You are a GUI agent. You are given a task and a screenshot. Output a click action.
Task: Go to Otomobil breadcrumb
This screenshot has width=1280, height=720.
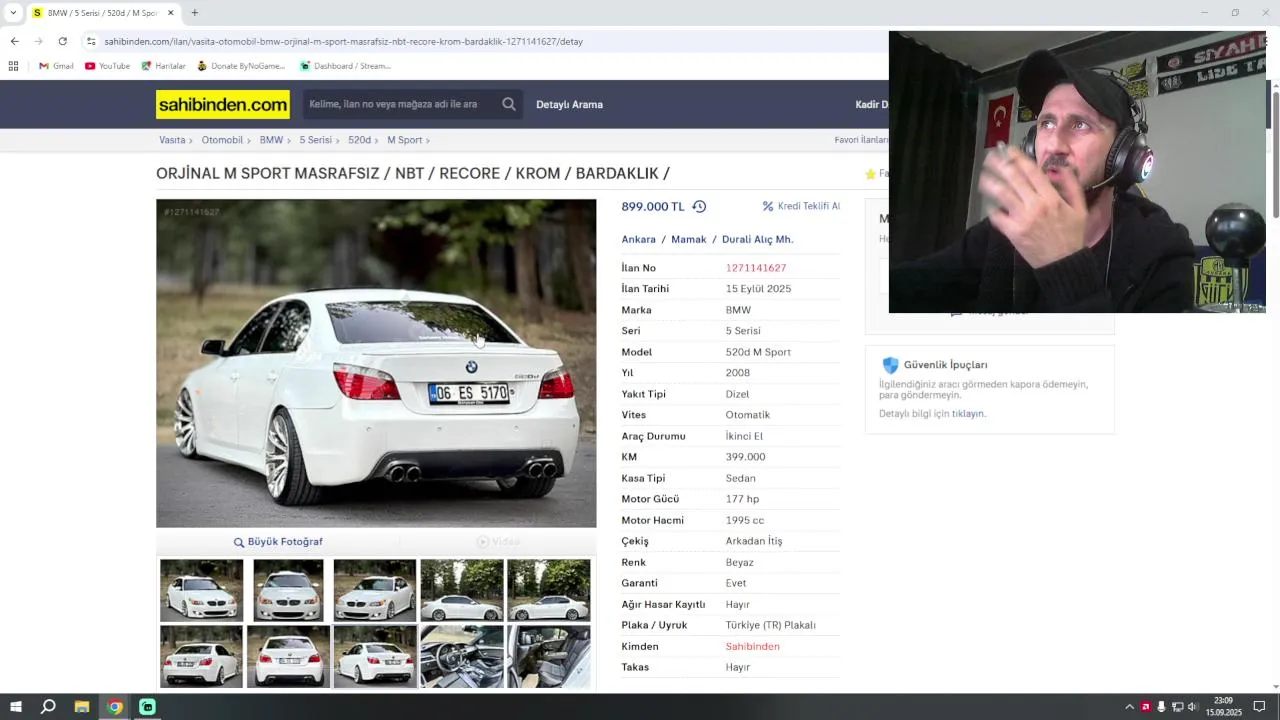pyautogui.click(x=222, y=140)
